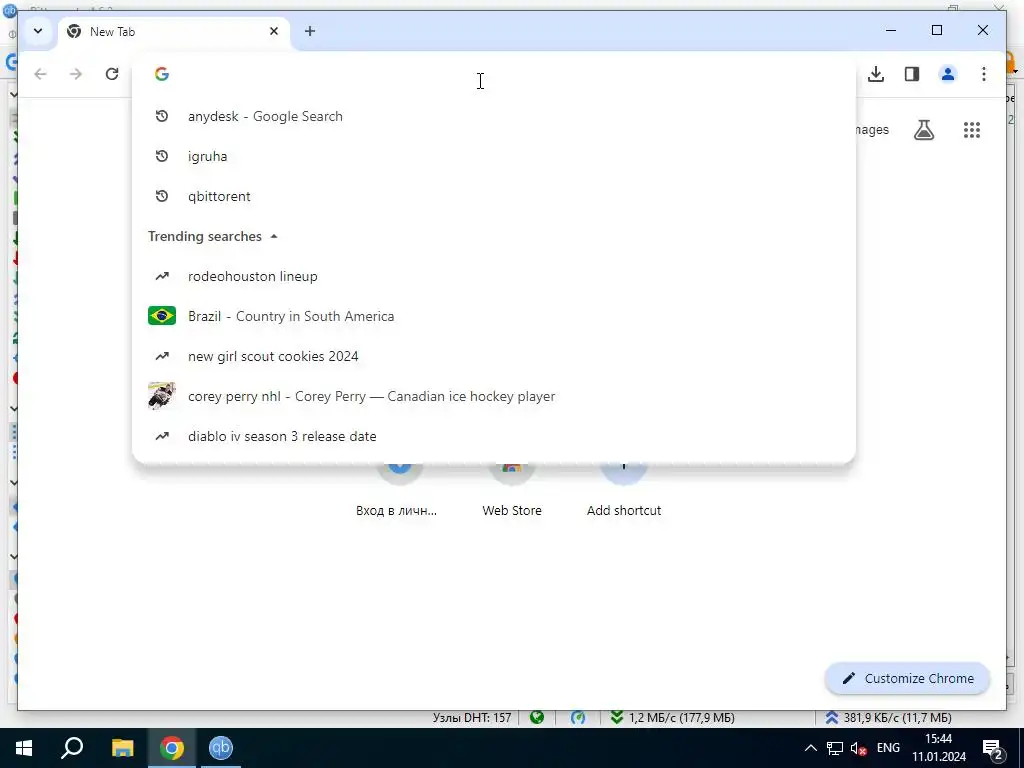Screen dimensions: 1024x768
Task: Select anydesk - Google Search suggestion
Action: pyautogui.click(x=494, y=116)
